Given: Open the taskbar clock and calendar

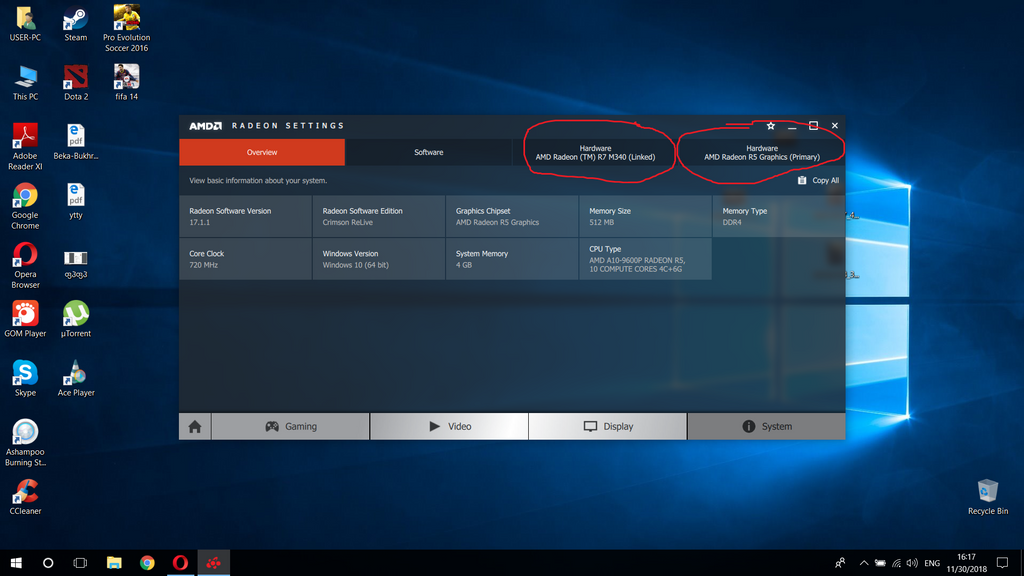Looking at the screenshot, I should pos(967,563).
